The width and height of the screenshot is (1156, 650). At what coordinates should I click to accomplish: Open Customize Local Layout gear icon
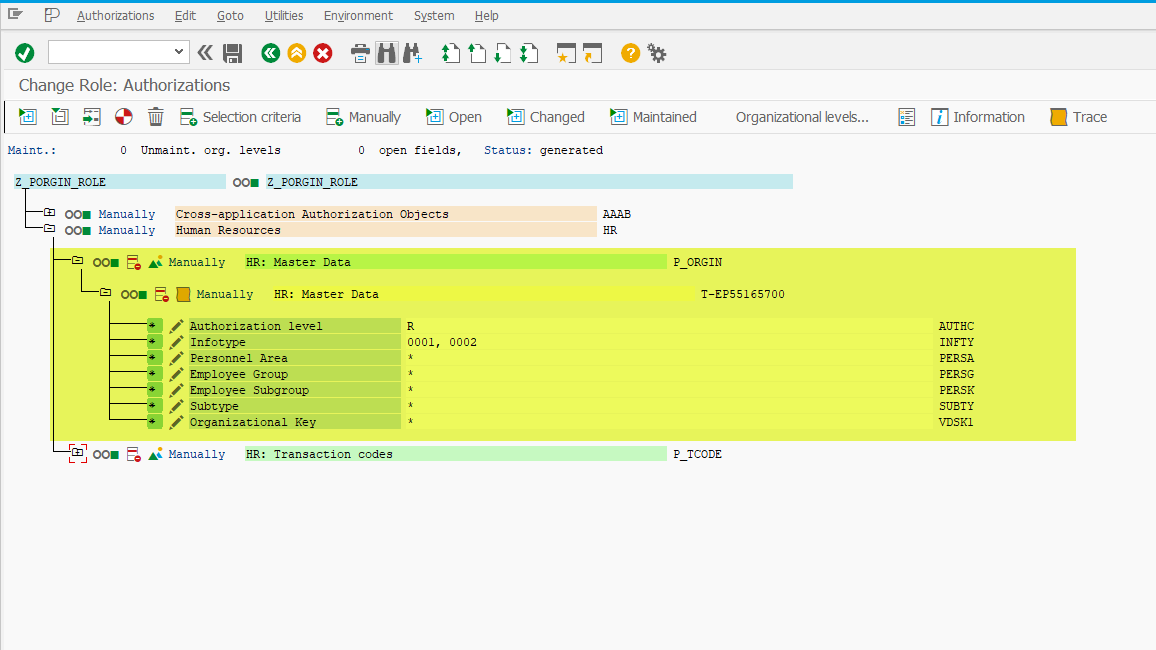pyautogui.click(x=656, y=53)
